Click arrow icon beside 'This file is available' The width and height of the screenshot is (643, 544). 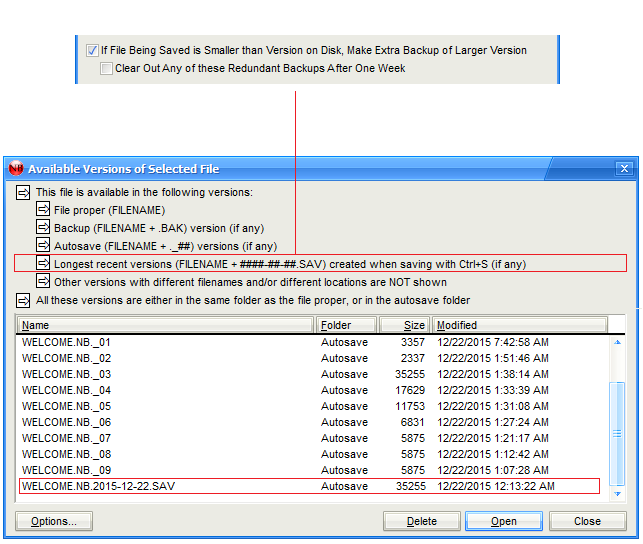[x=23, y=192]
